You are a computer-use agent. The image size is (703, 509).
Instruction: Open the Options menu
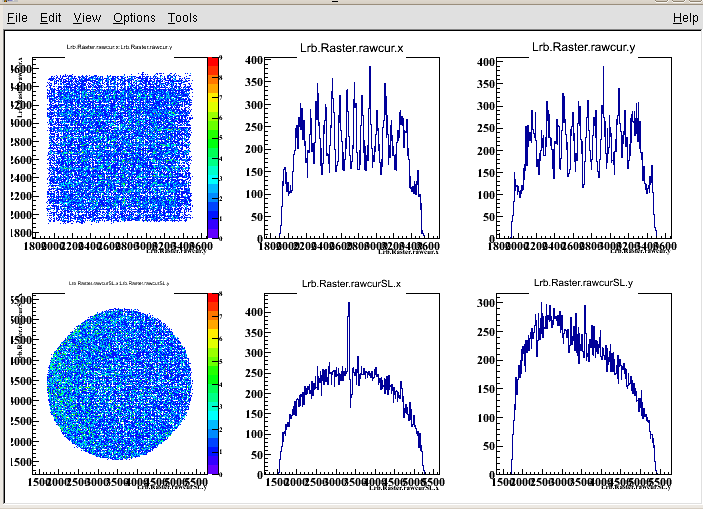tap(134, 18)
